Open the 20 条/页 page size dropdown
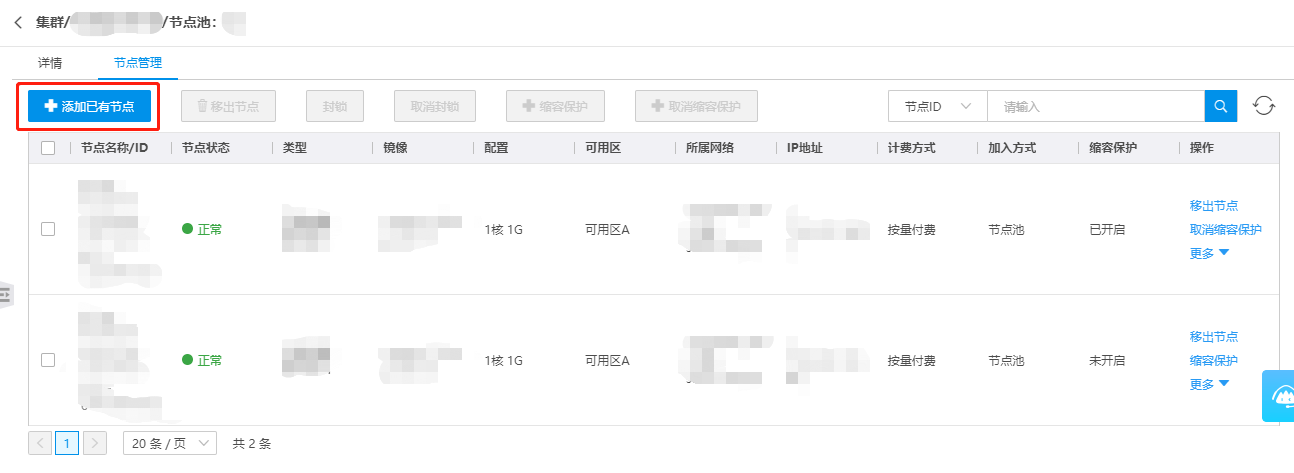The height and width of the screenshot is (473, 1294). (x=169, y=443)
